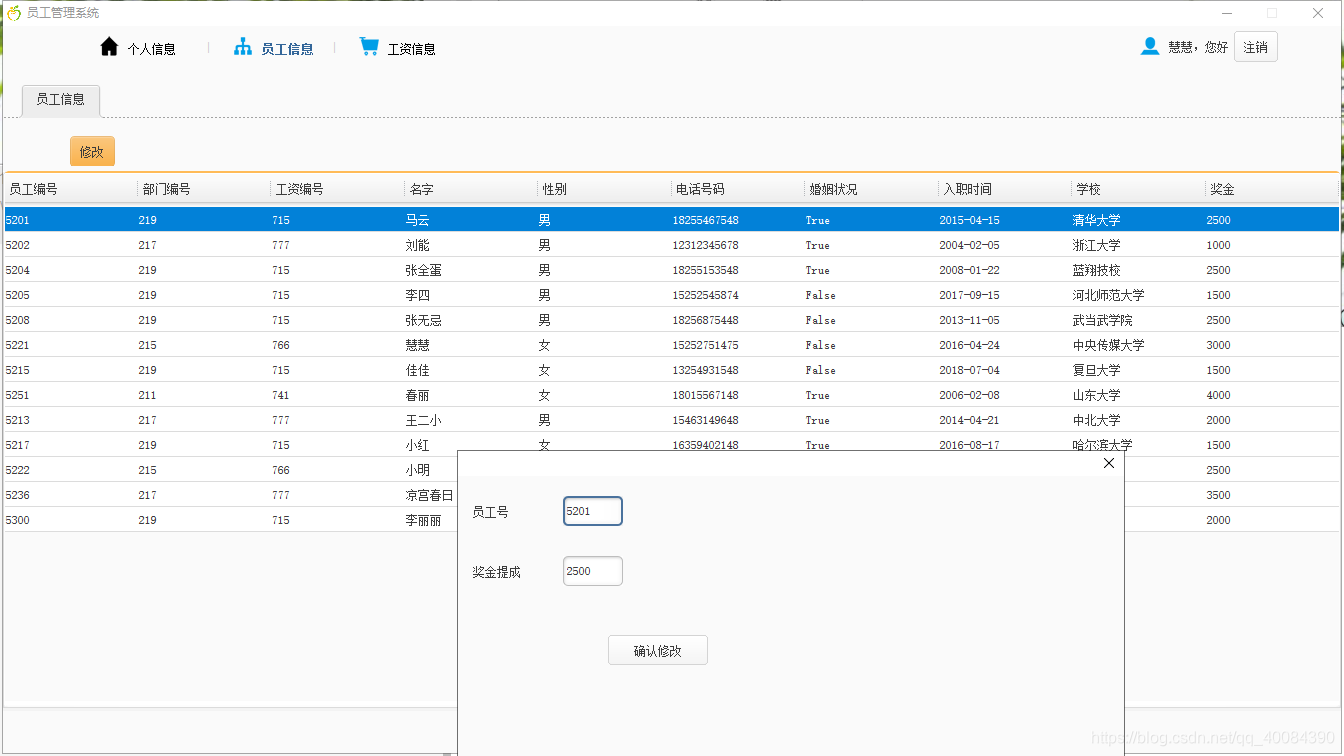Screen dimensions: 1344x756
Task: Click the 学校 column header
Action: point(1138,189)
